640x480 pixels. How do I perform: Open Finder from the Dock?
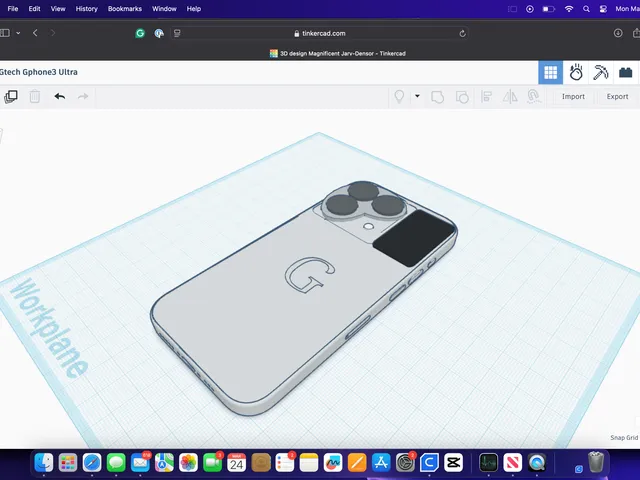[44, 463]
